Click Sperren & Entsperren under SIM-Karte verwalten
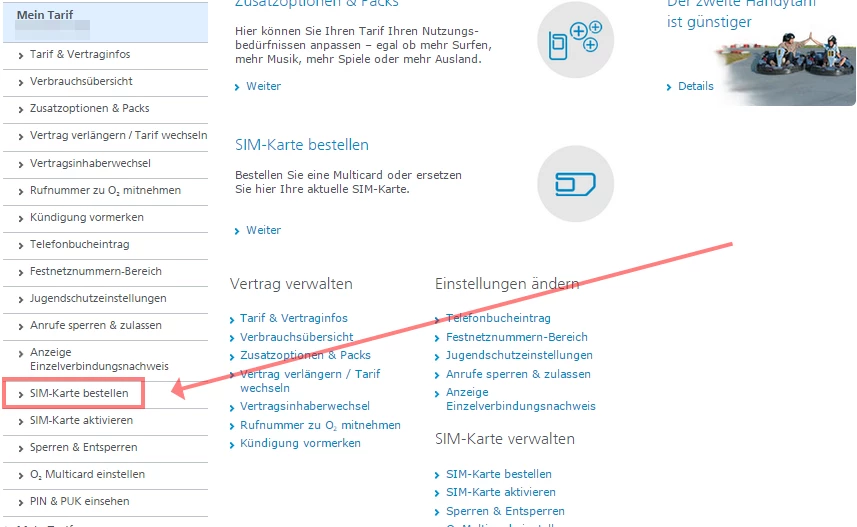 pyautogui.click(x=505, y=512)
